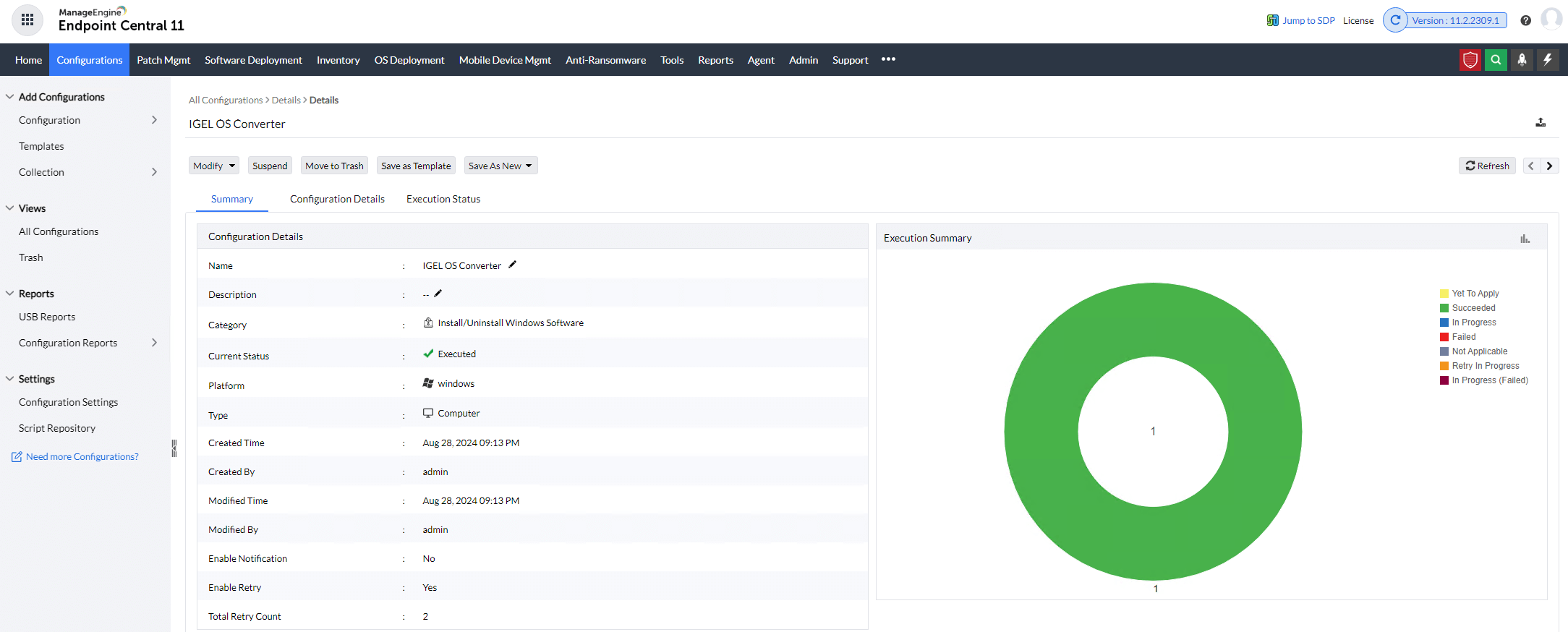Expand the Collection submenu in the sidebar

(154, 172)
